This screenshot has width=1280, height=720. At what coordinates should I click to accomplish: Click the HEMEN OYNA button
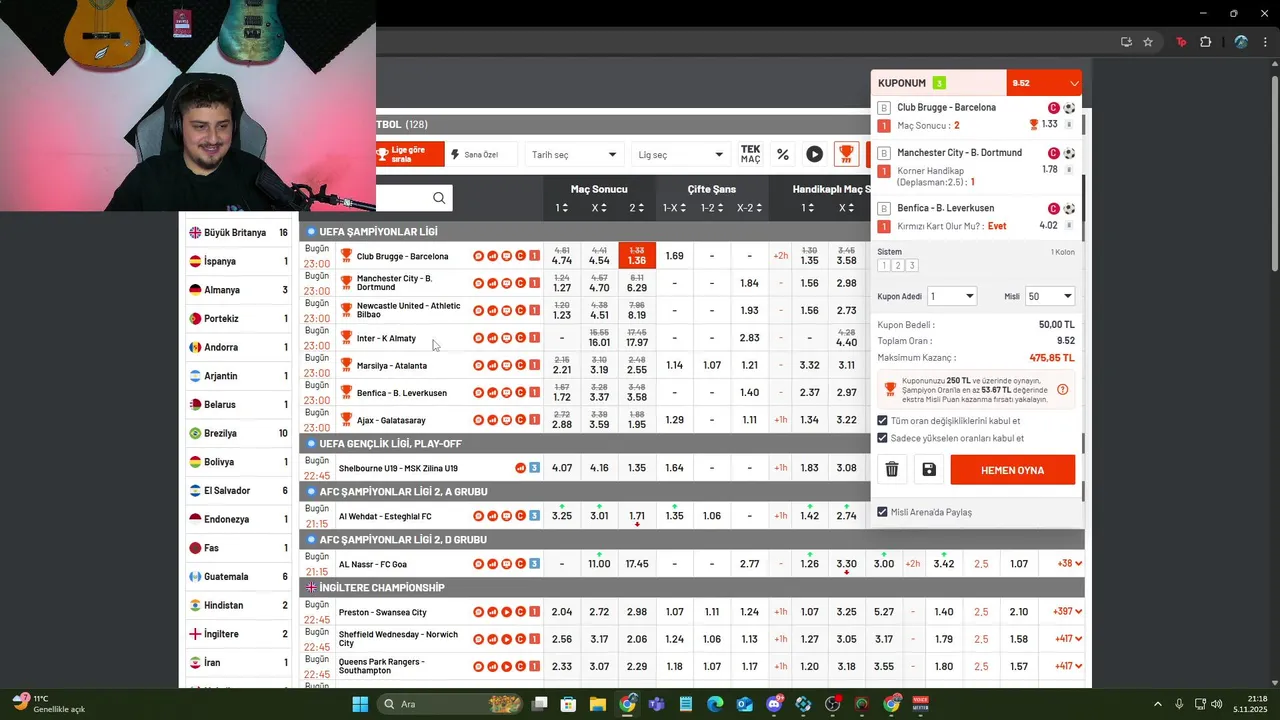click(x=1012, y=470)
